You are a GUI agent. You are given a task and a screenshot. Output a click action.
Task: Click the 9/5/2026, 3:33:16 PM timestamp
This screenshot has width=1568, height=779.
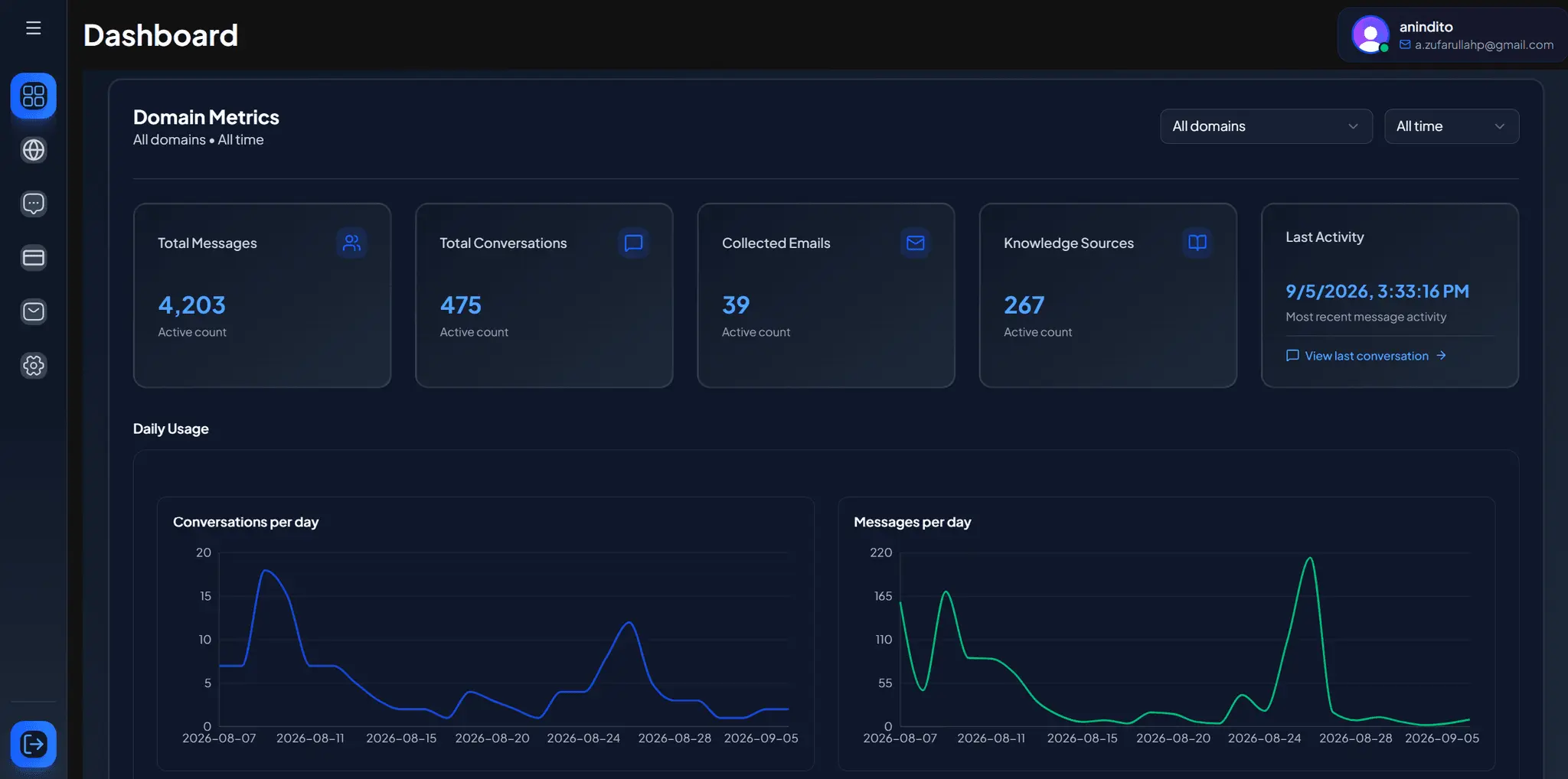1377,292
